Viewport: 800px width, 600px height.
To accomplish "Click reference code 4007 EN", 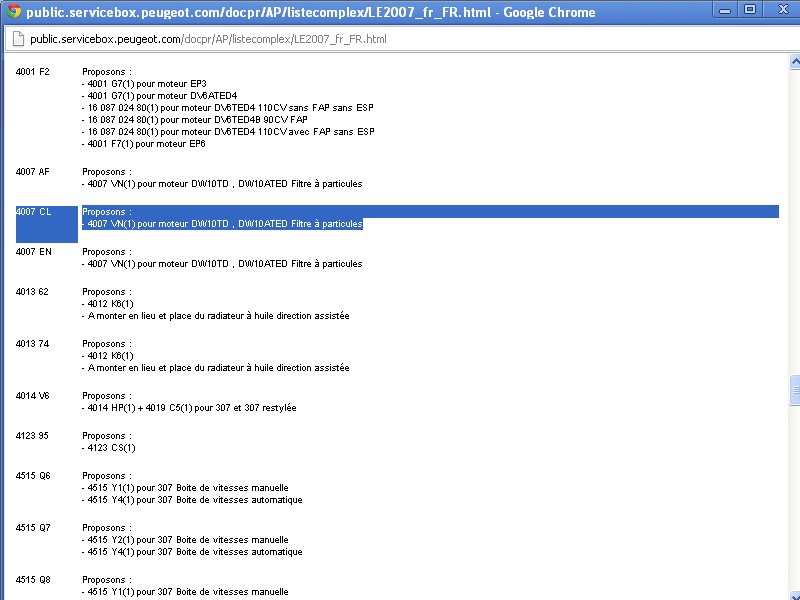I will [34, 252].
